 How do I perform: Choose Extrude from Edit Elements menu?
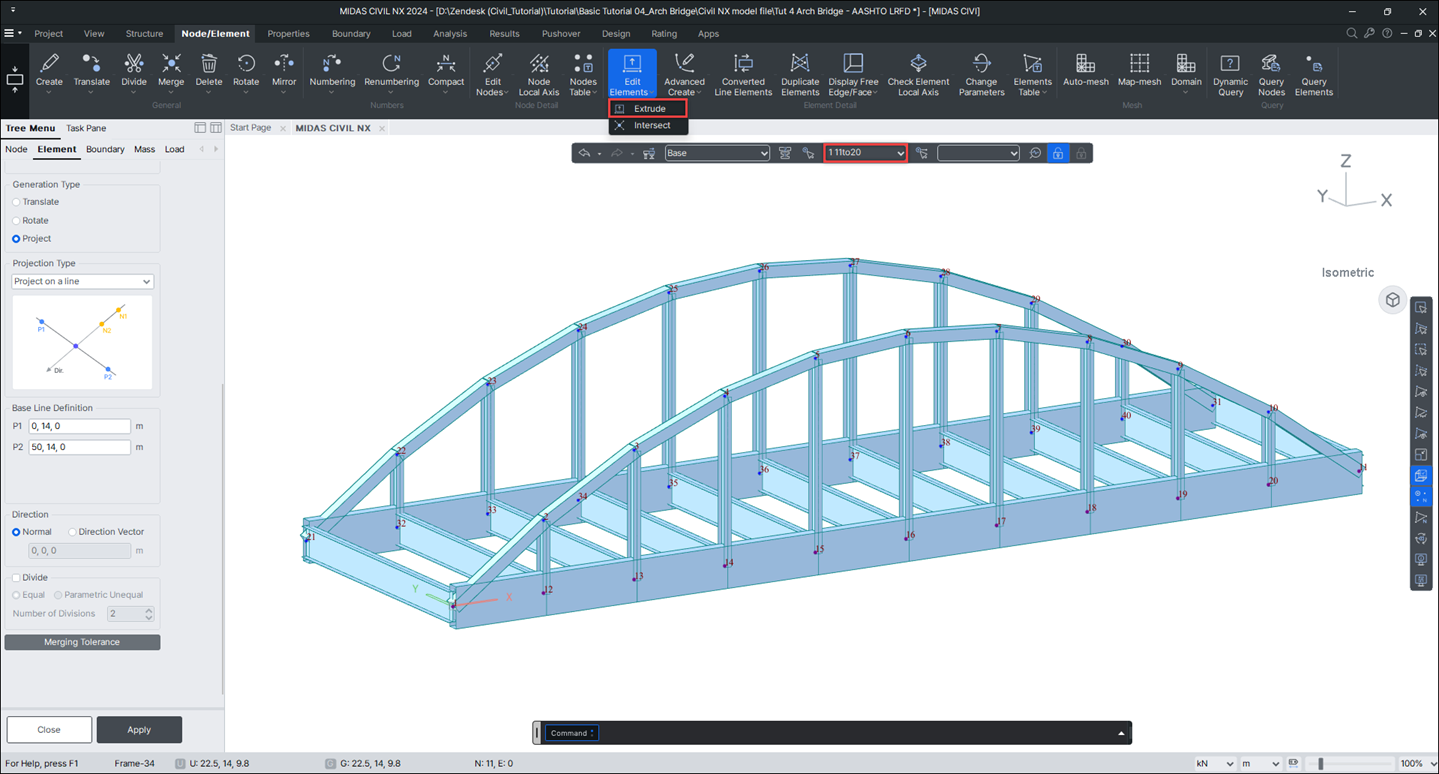(x=648, y=108)
